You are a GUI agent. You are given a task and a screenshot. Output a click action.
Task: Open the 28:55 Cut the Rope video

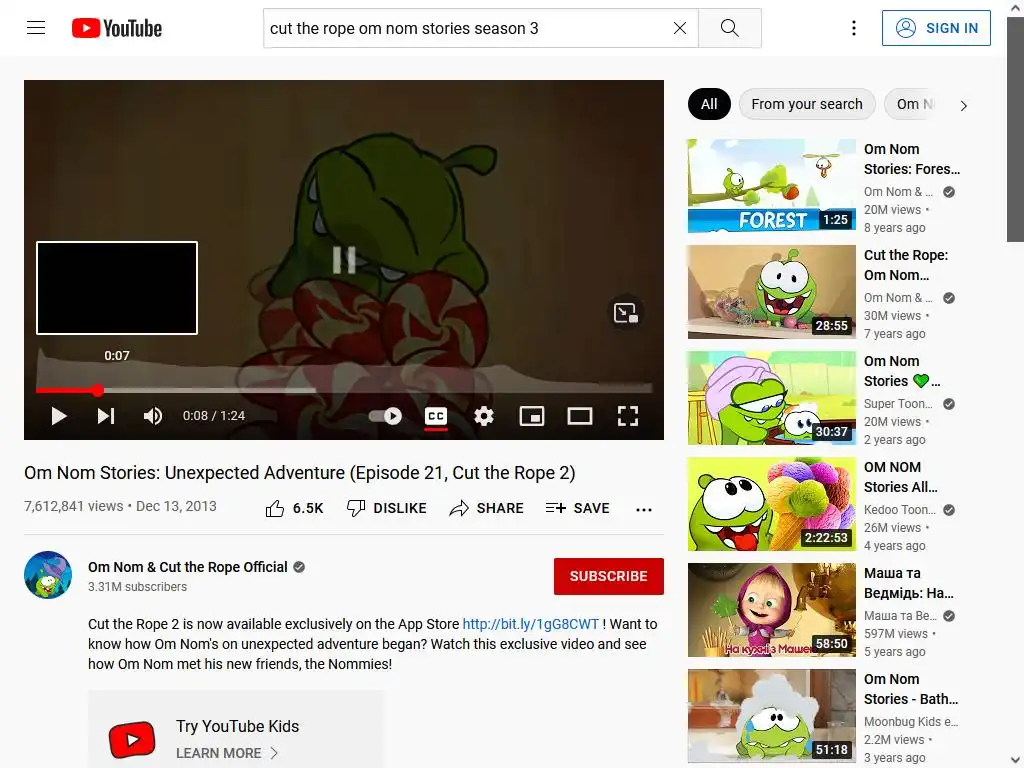point(771,292)
